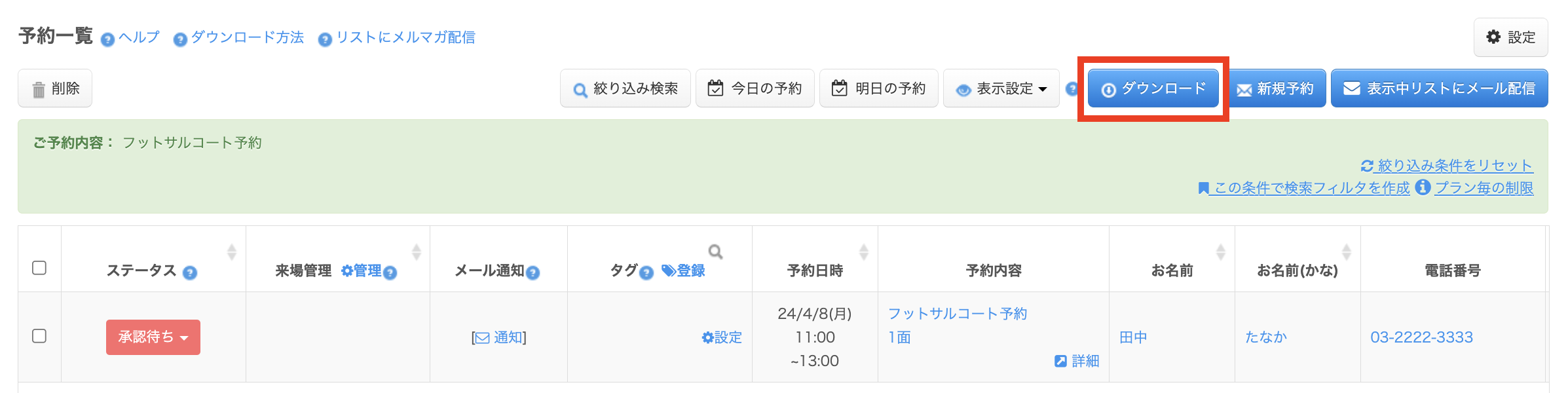Check the checkbox for the 田中 reservation row
The width and height of the screenshot is (1568, 393).
pyautogui.click(x=39, y=336)
